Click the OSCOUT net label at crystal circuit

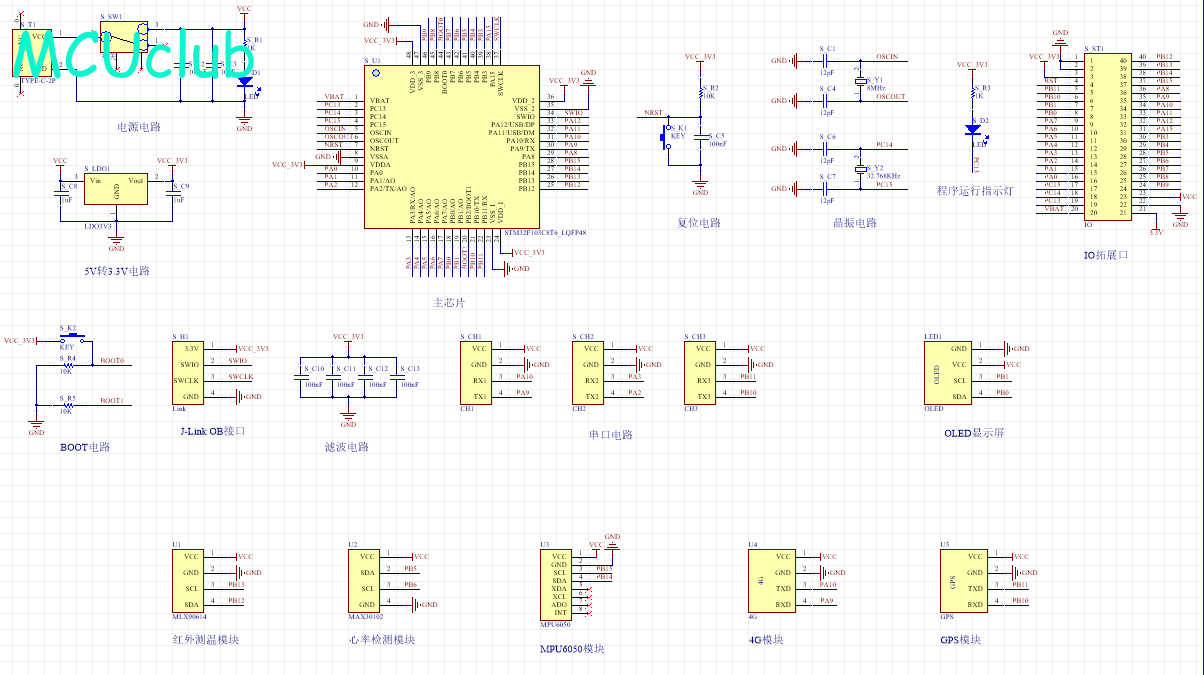(x=890, y=97)
